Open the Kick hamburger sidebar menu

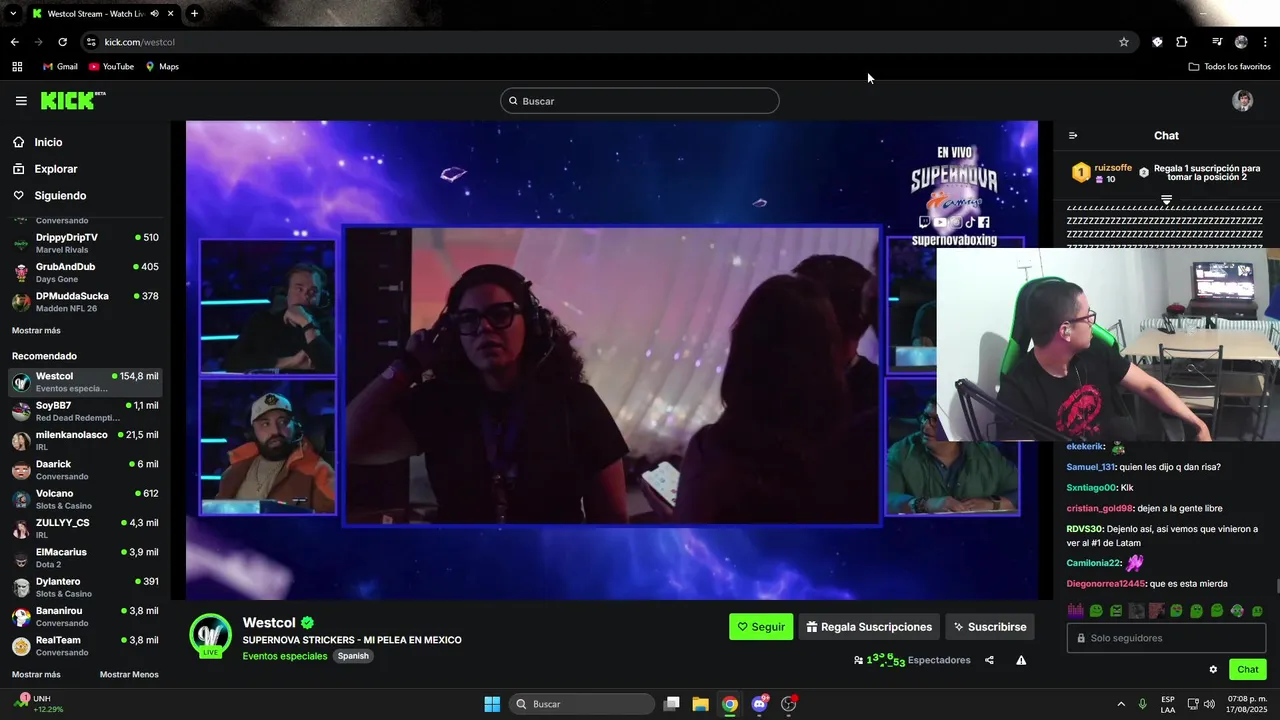[21, 101]
